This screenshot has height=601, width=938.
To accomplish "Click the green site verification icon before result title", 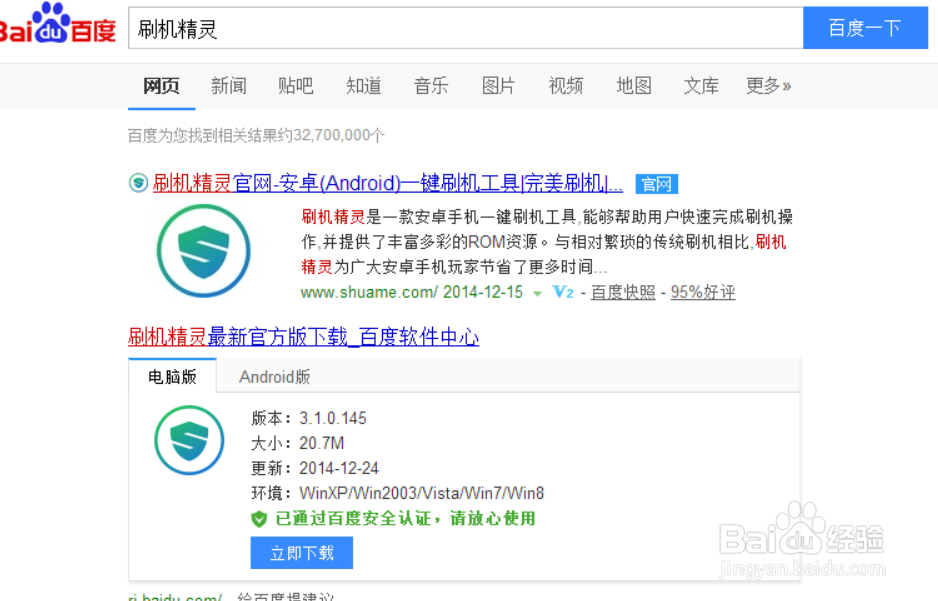I will pos(138,184).
